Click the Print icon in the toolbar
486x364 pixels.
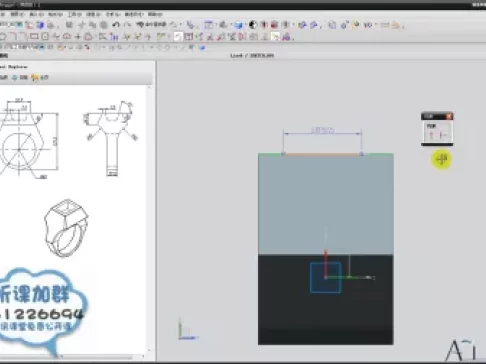pyautogui.click(x=50, y=25)
